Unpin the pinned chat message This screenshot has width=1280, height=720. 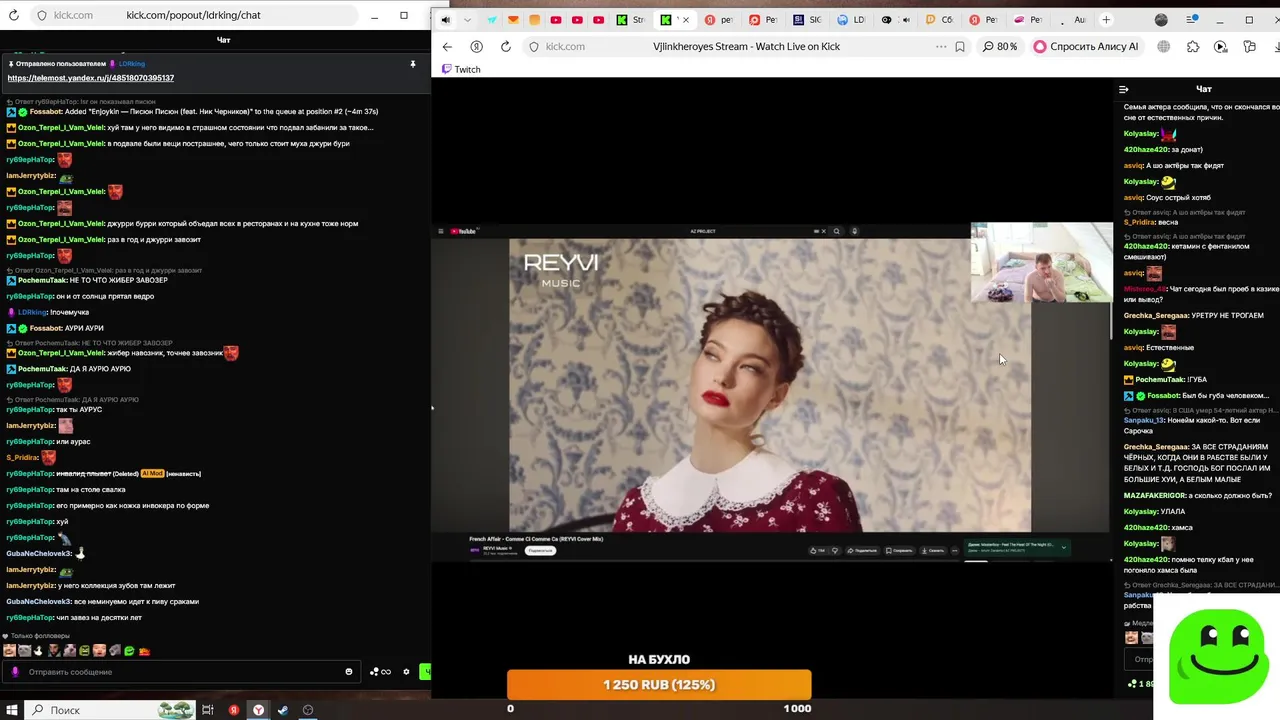pos(412,64)
